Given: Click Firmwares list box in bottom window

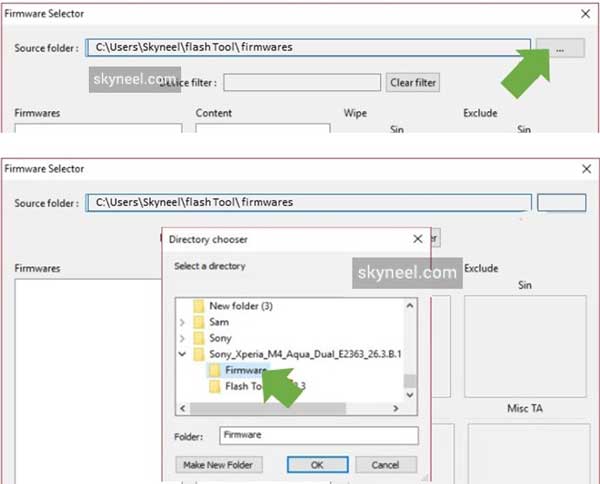Looking at the screenshot, I should pos(88,381).
